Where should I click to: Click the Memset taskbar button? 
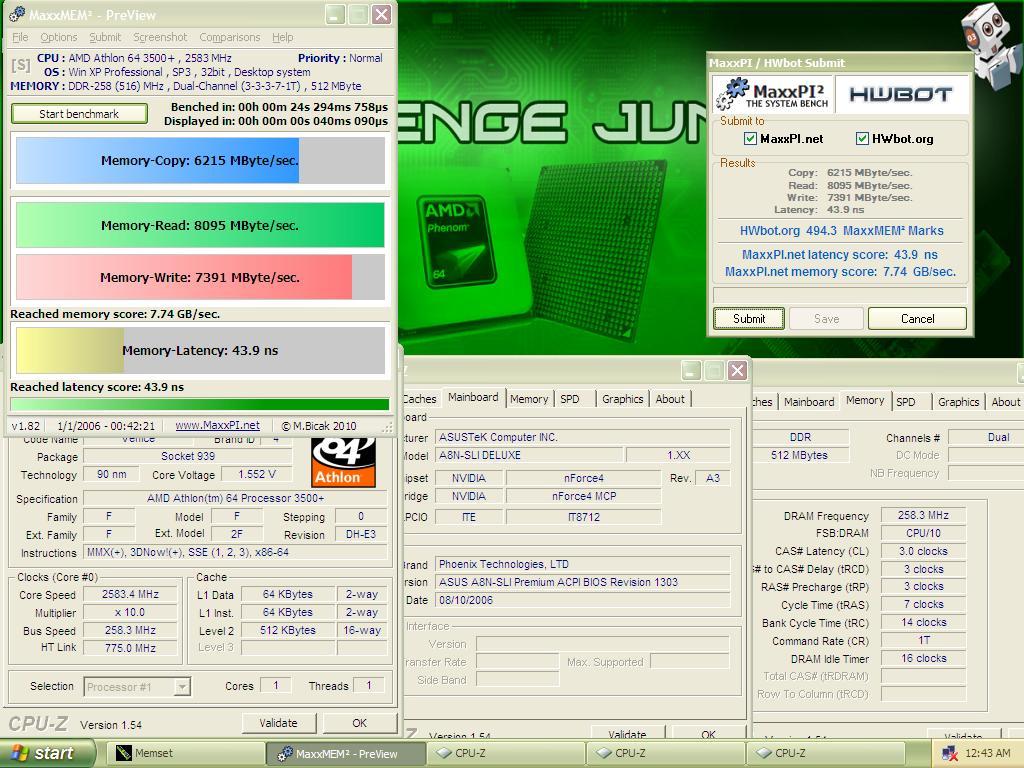point(185,754)
